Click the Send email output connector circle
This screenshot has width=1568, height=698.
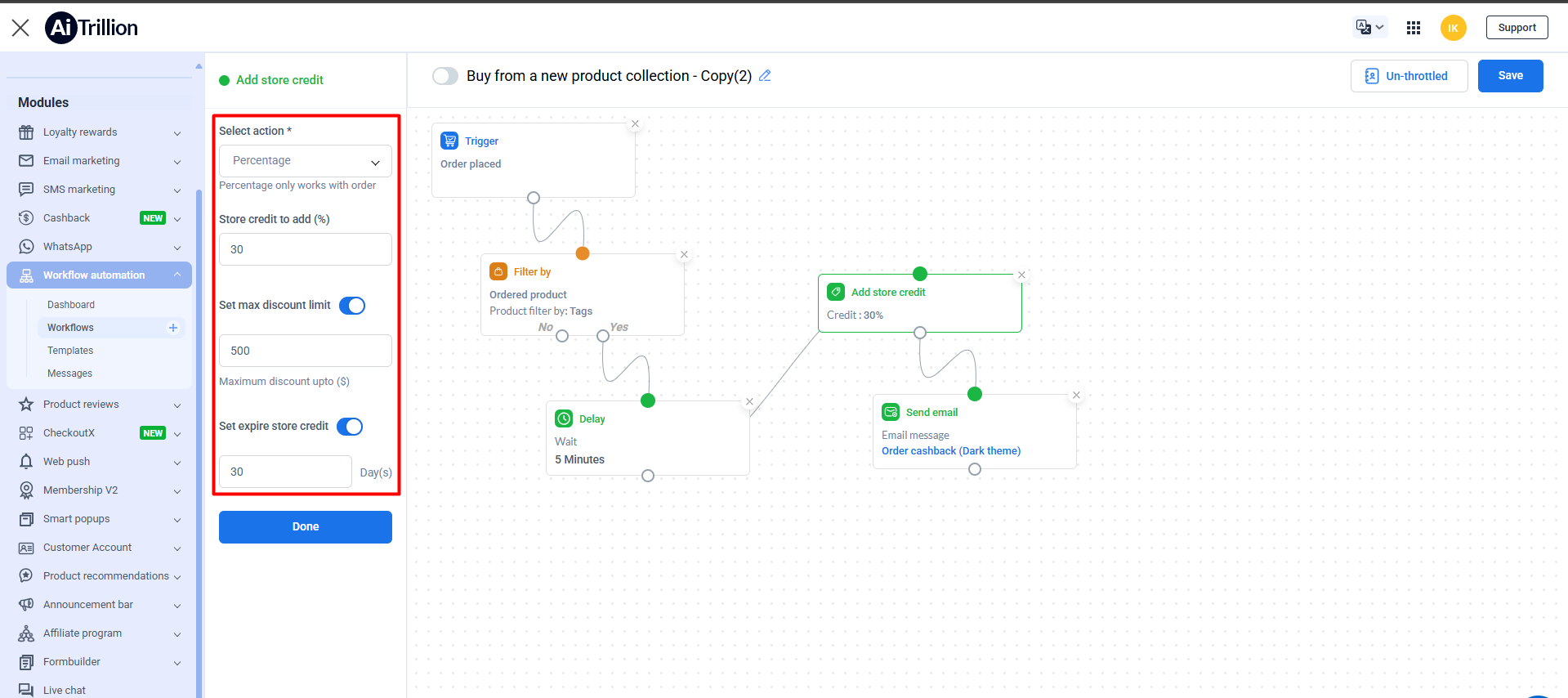click(975, 469)
